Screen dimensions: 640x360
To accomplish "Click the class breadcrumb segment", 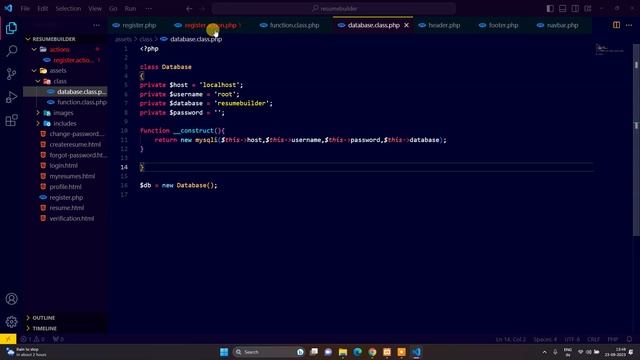I will (145, 39).
